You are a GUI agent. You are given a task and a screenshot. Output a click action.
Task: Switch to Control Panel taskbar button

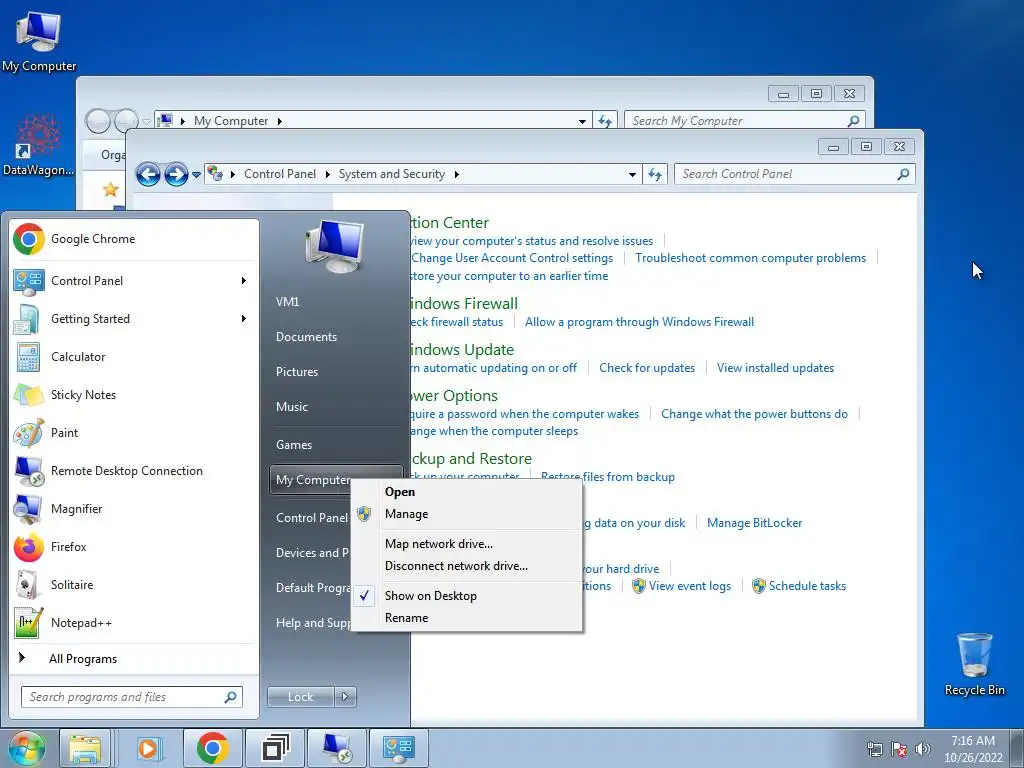coord(399,748)
